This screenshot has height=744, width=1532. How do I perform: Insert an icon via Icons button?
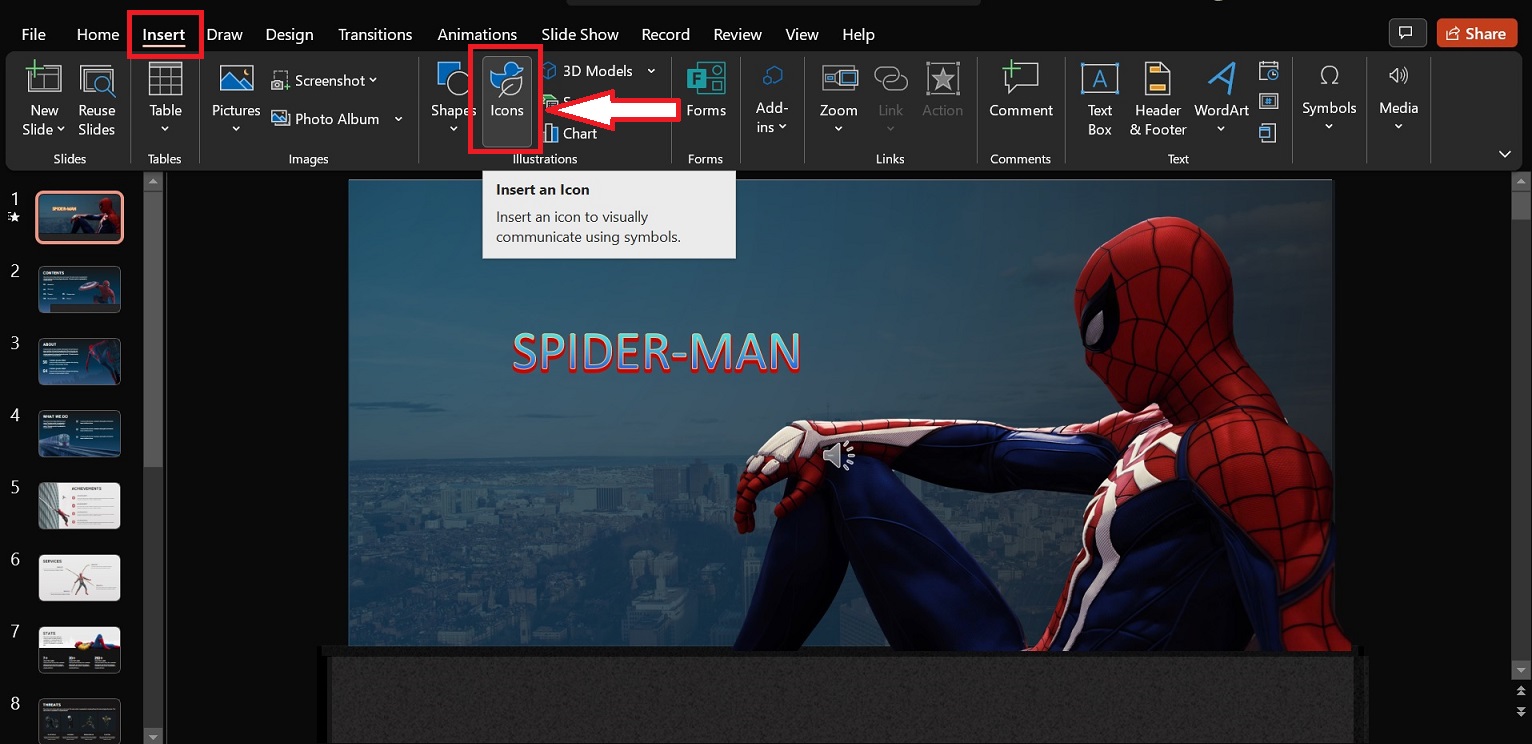click(x=507, y=100)
